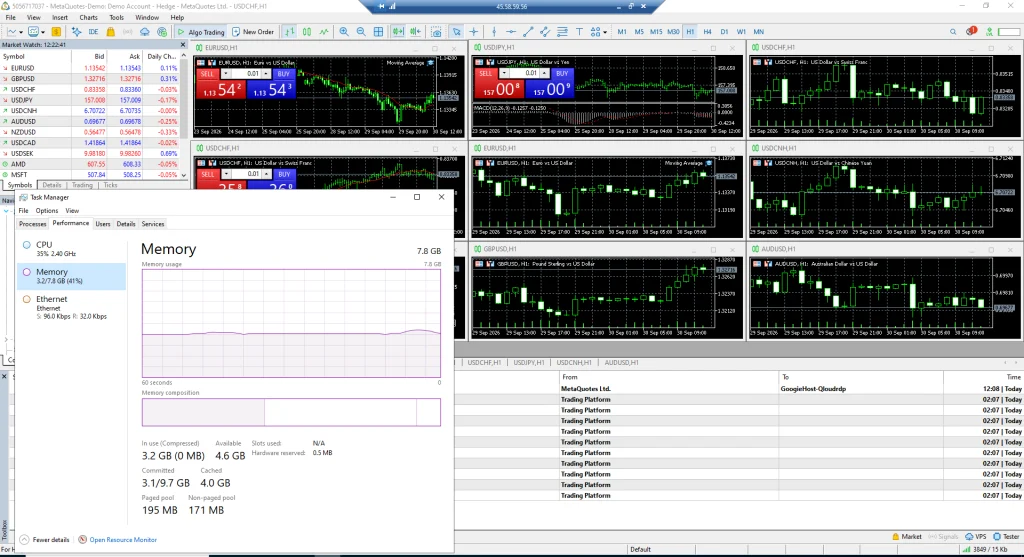Open the IDE (MetaEditor) toolbar icon
Image resolution: width=1024 pixels, height=557 pixels.
[x=93, y=31]
